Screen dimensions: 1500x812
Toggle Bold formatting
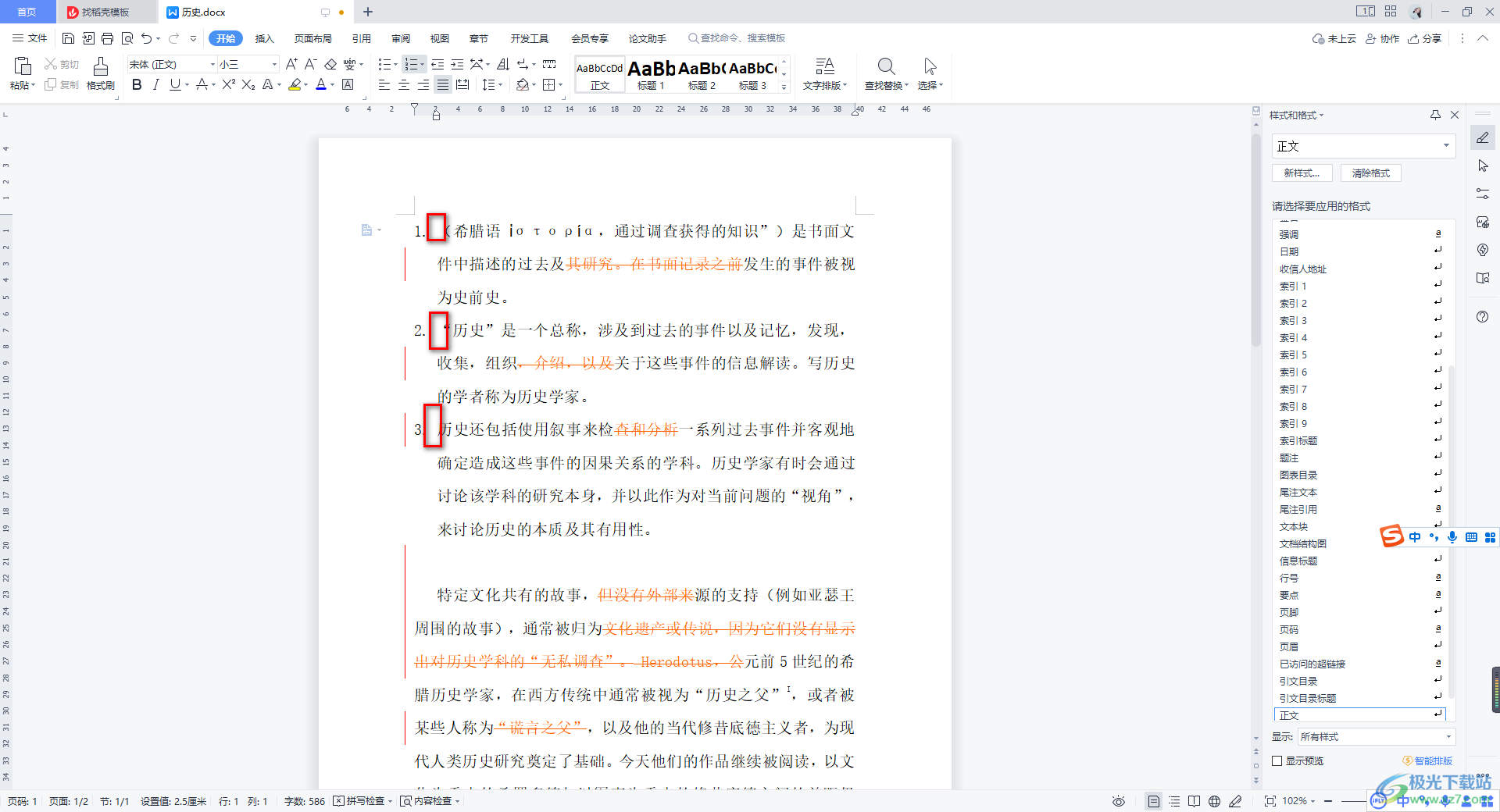point(137,84)
